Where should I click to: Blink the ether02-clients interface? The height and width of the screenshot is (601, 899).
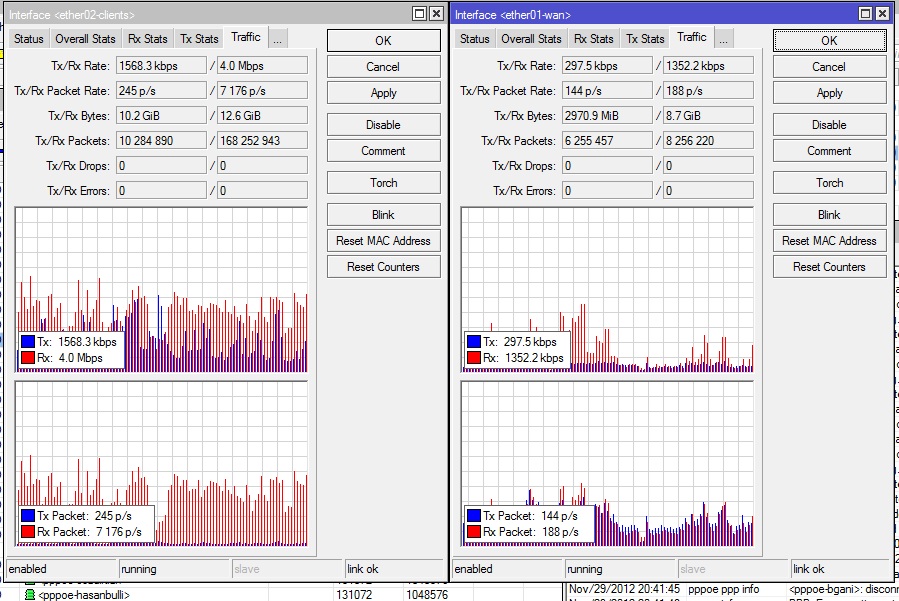[x=384, y=214]
